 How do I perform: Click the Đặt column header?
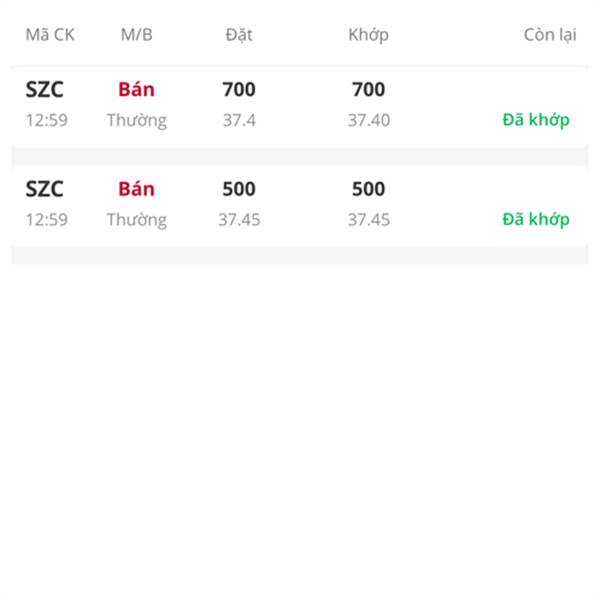pyautogui.click(x=239, y=35)
